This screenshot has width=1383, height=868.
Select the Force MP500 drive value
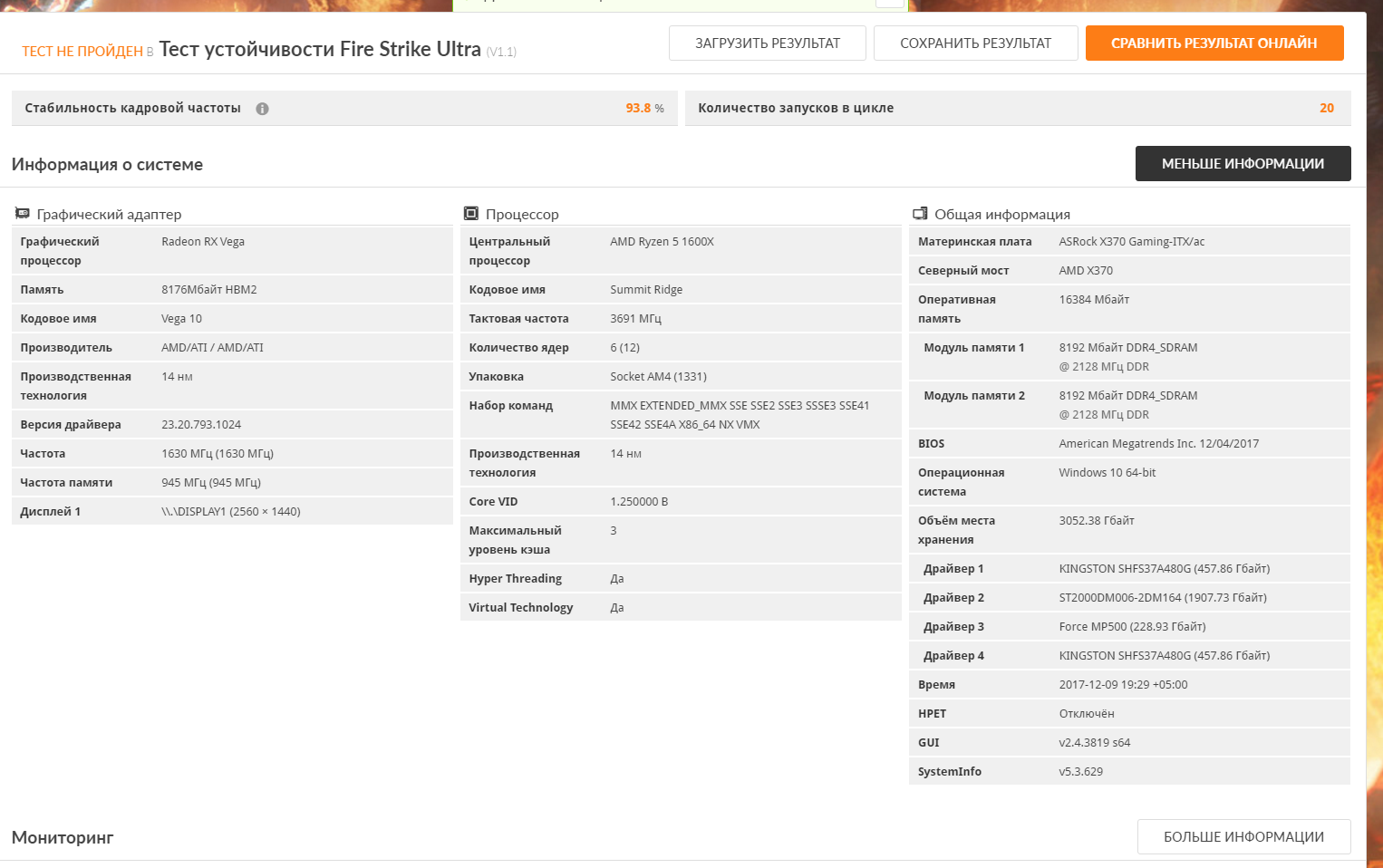1132,627
